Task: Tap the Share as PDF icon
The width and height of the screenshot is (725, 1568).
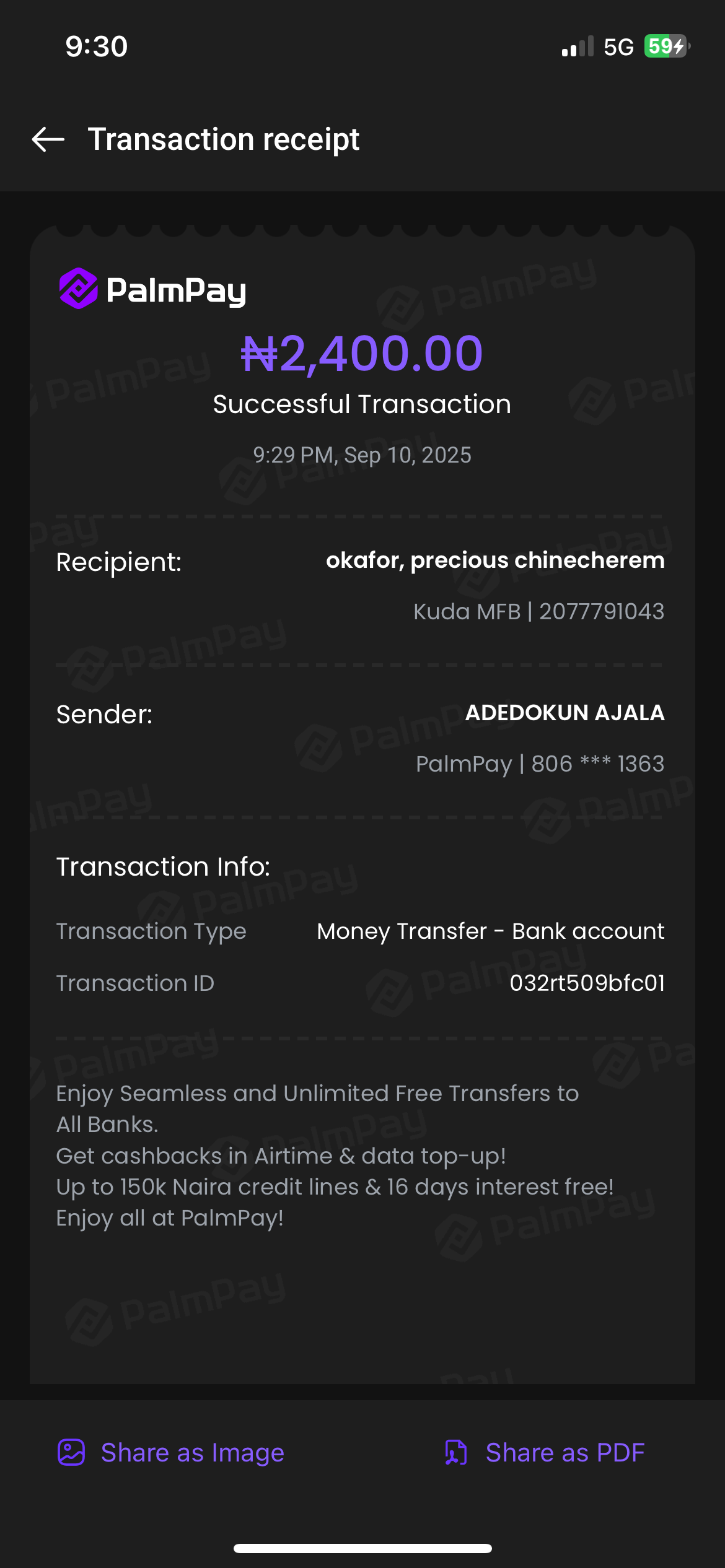Action: click(x=456, y=1452)
